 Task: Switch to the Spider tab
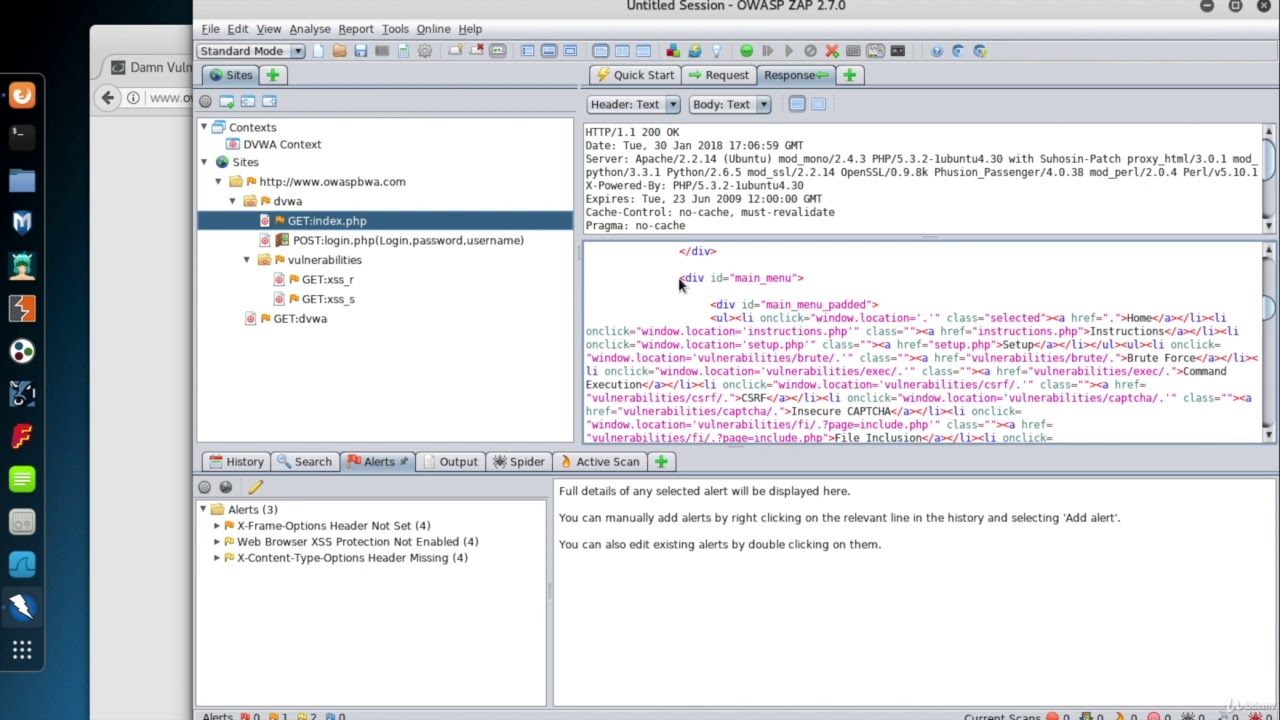pos(518,462)
